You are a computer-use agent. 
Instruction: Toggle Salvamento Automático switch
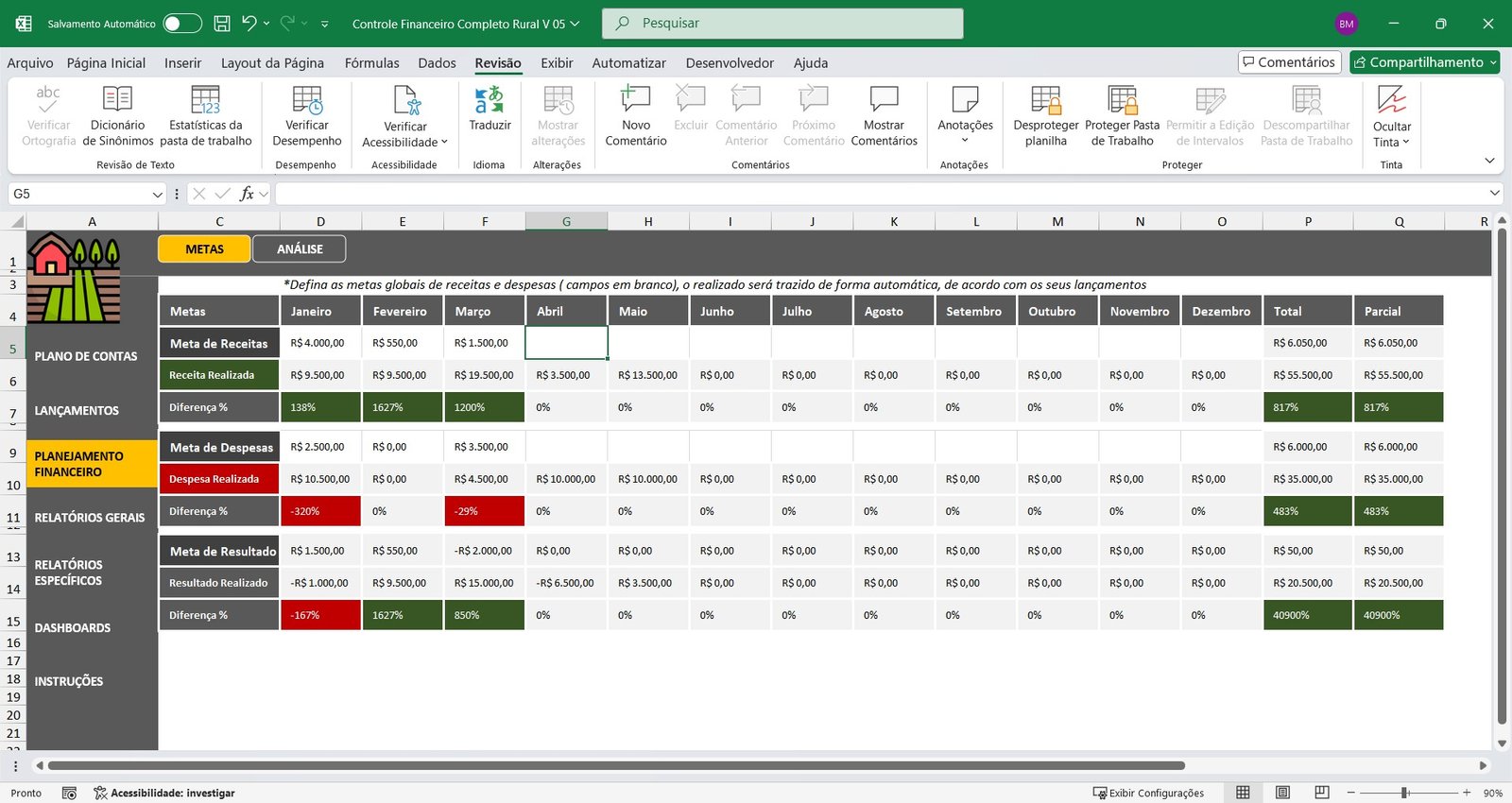(x=181, y=24)
